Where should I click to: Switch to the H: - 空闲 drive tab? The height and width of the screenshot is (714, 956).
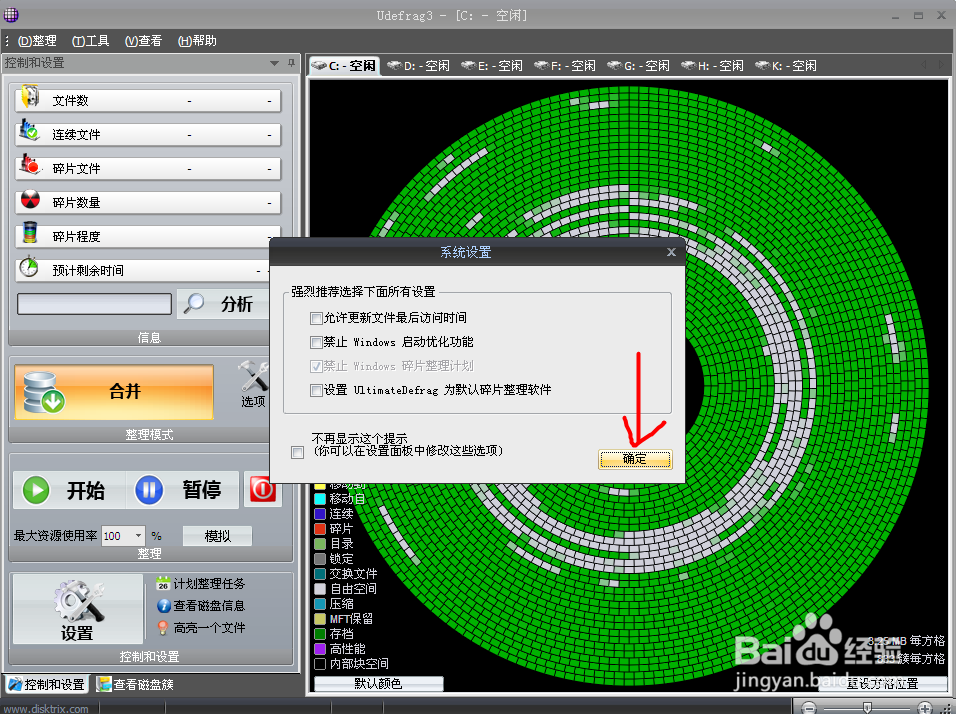712,66
